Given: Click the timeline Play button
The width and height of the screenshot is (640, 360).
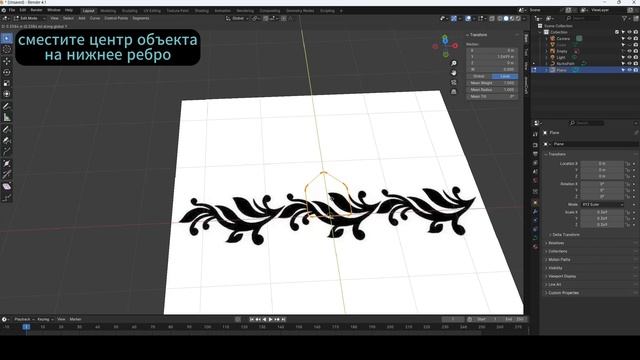Looking at the screenshot, I should point(270,319).
